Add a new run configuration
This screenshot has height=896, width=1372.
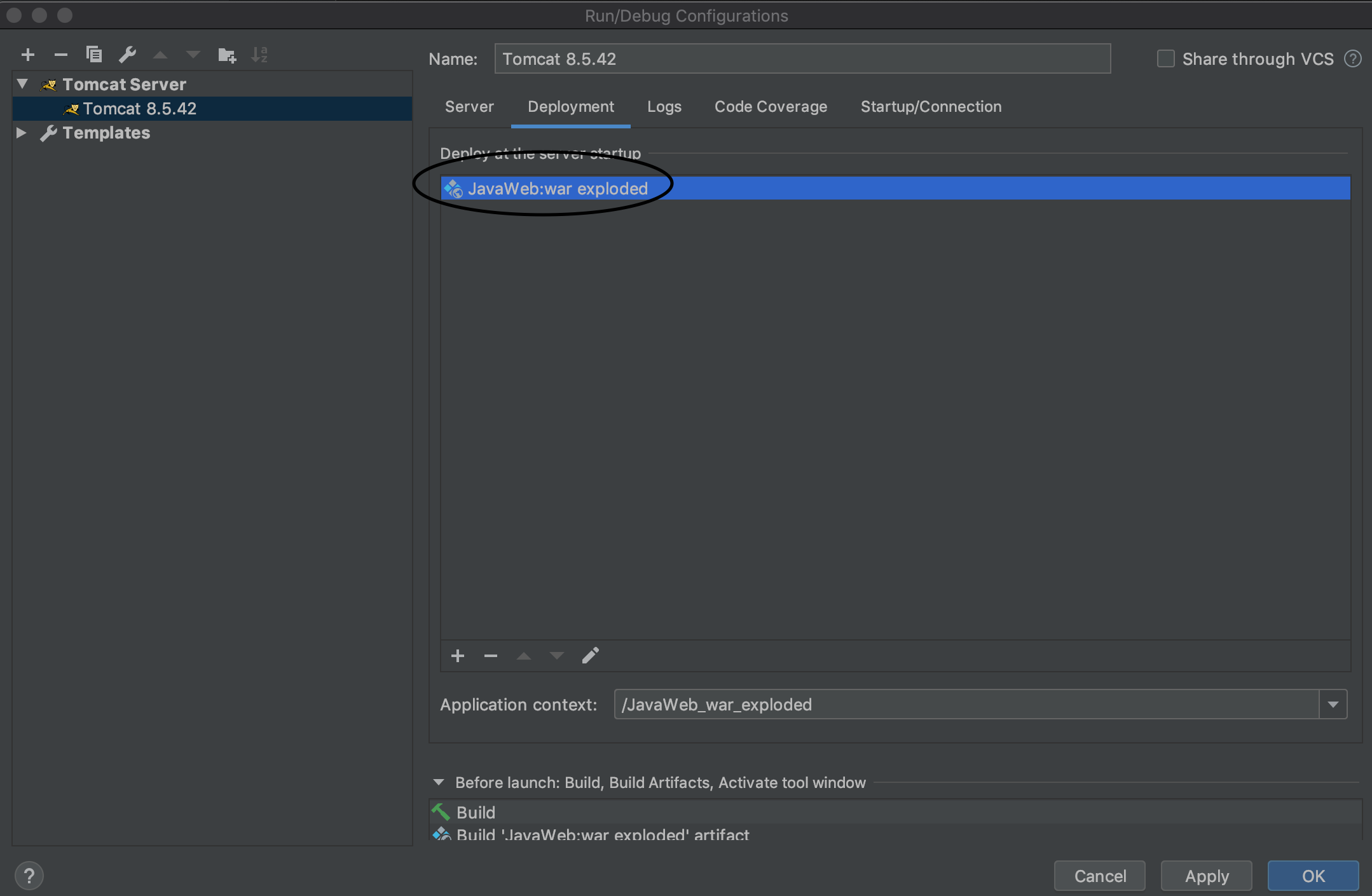pyautogui.click(x=28, y=55)
